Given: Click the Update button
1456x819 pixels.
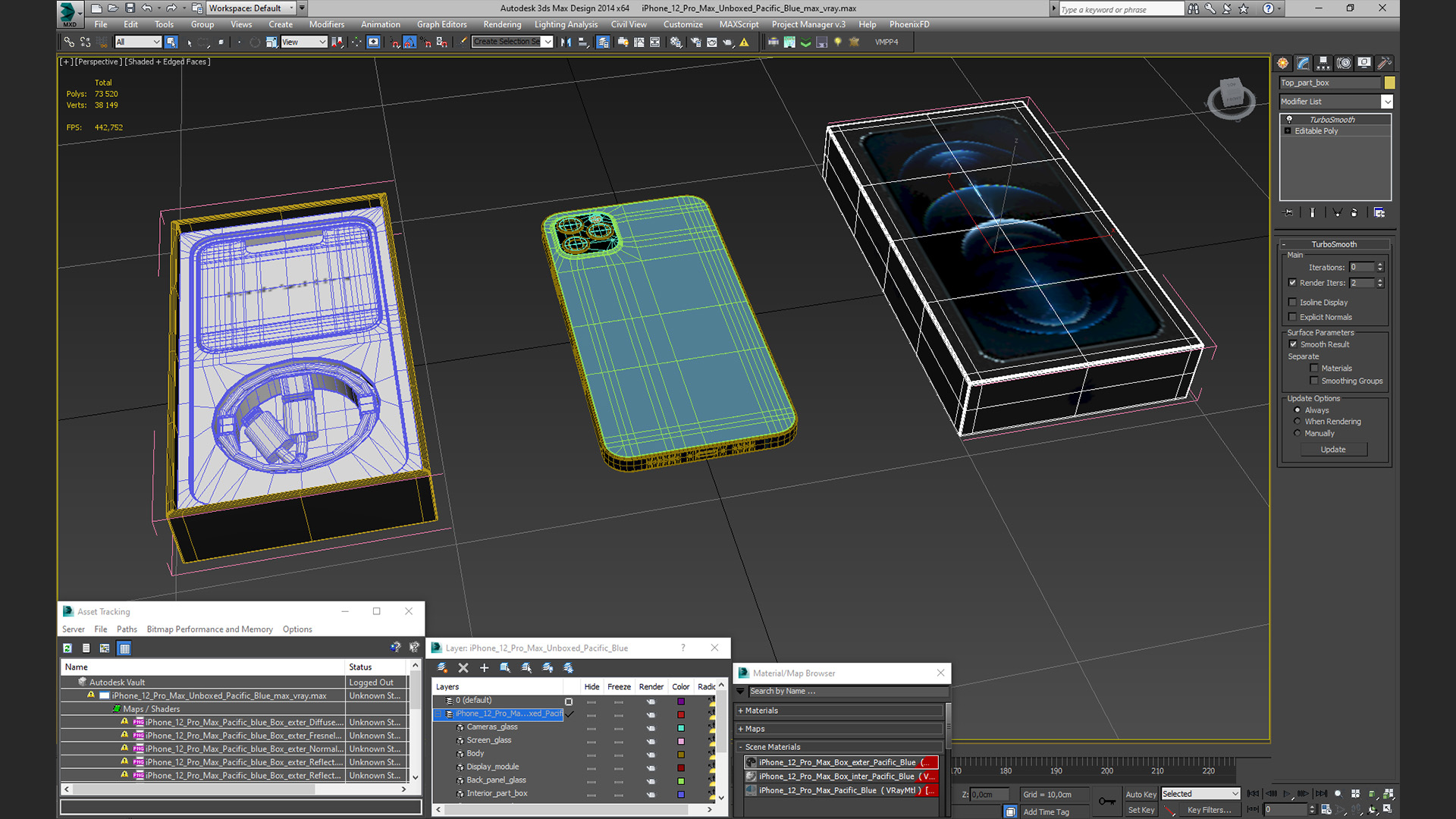Looking at the screenshot, I should coord(1333,450).
